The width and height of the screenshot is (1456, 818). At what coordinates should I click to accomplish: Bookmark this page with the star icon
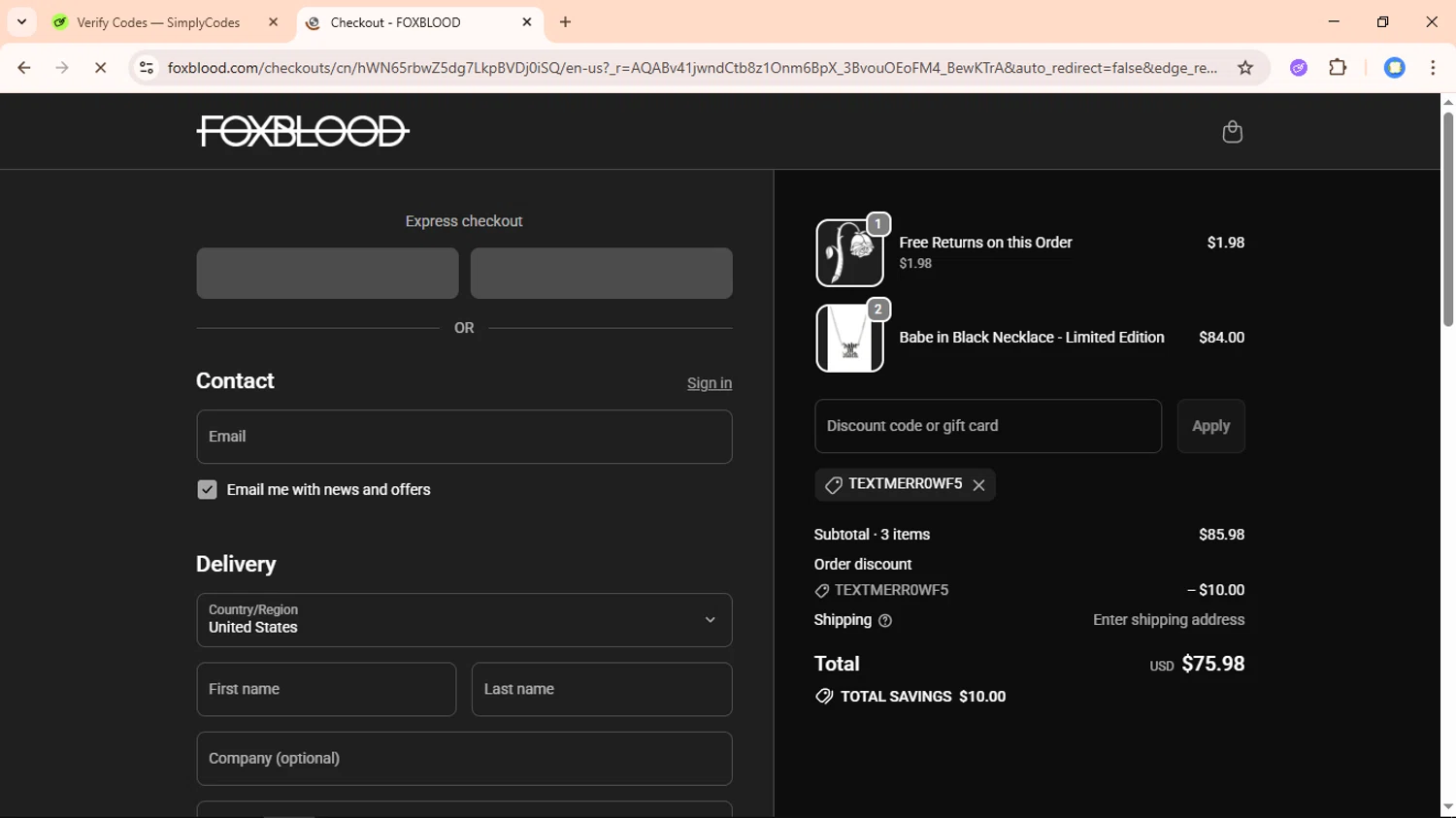point(1245,68)
